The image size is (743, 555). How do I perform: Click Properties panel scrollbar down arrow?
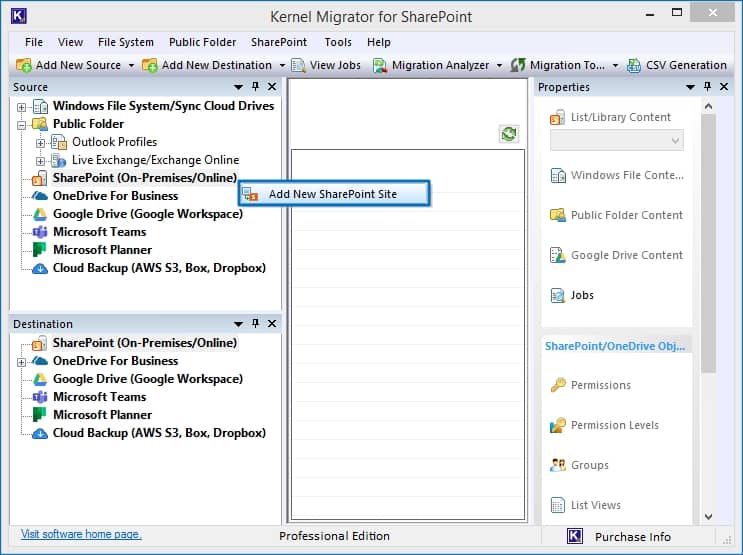tap(708, 516)
